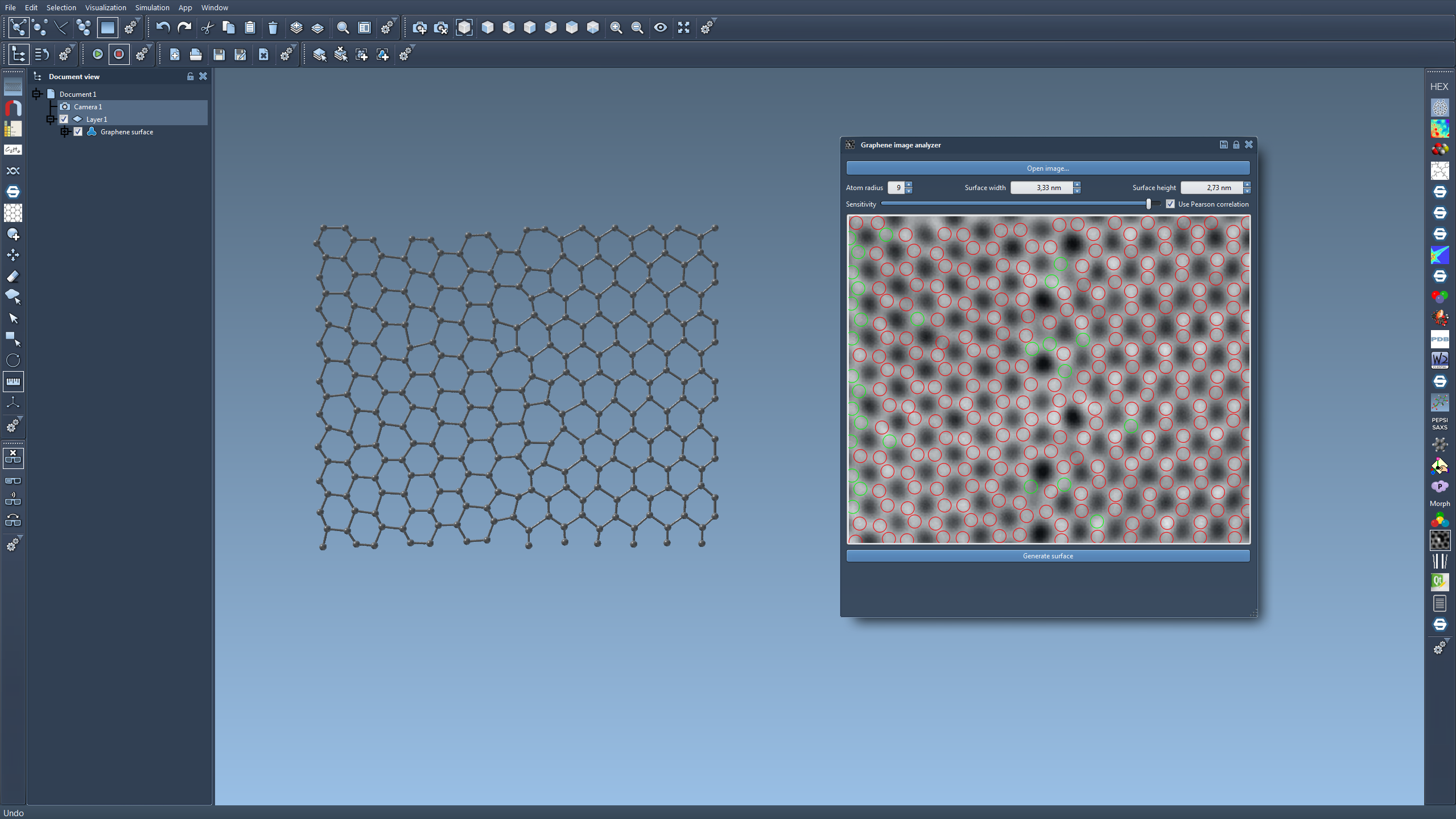
Task: Select the eraser tool in left sidebar
Action: click(13, 277)
